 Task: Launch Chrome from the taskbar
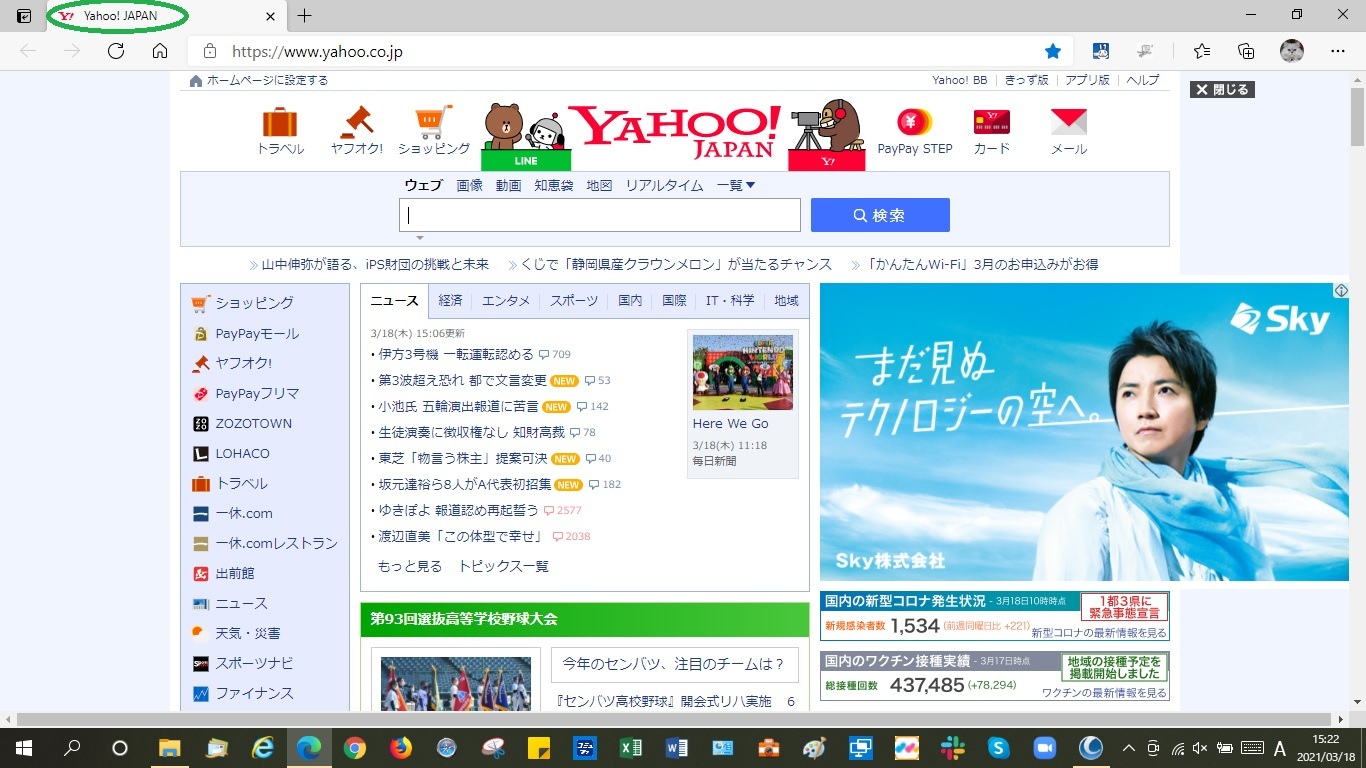click(355, 748)
